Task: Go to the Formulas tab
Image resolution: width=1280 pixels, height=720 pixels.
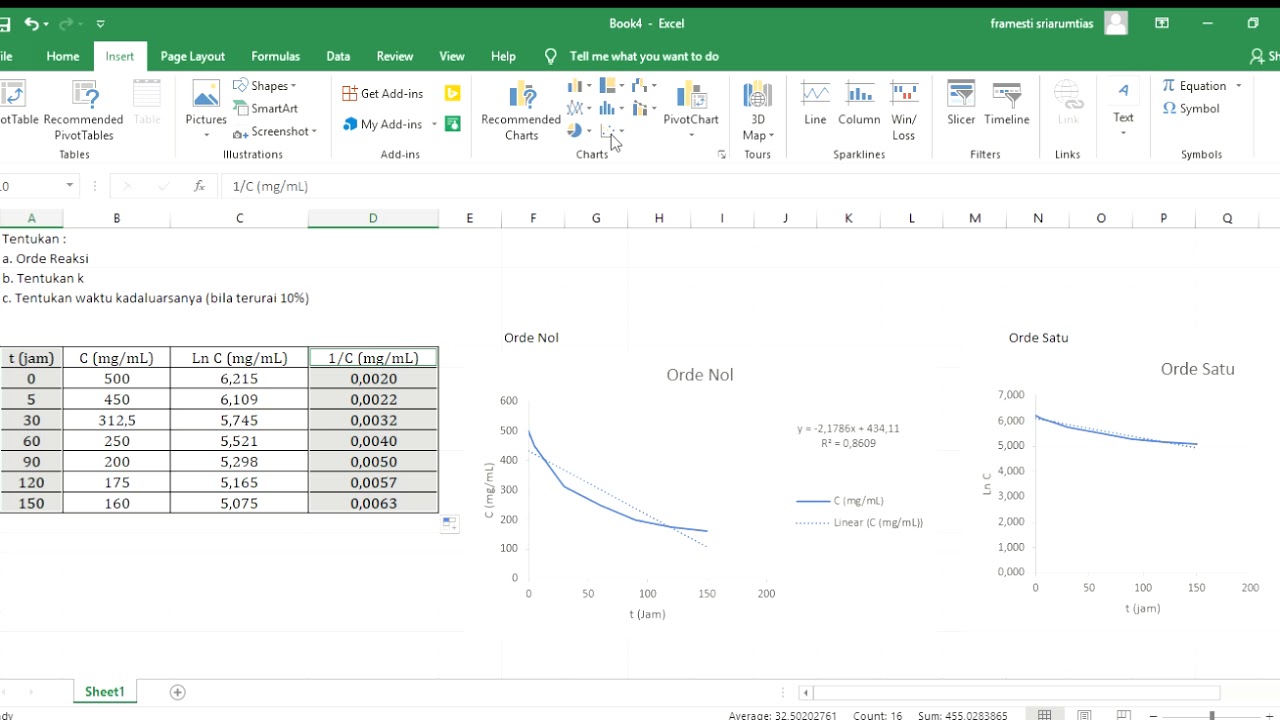Action: tap(275, 56)
